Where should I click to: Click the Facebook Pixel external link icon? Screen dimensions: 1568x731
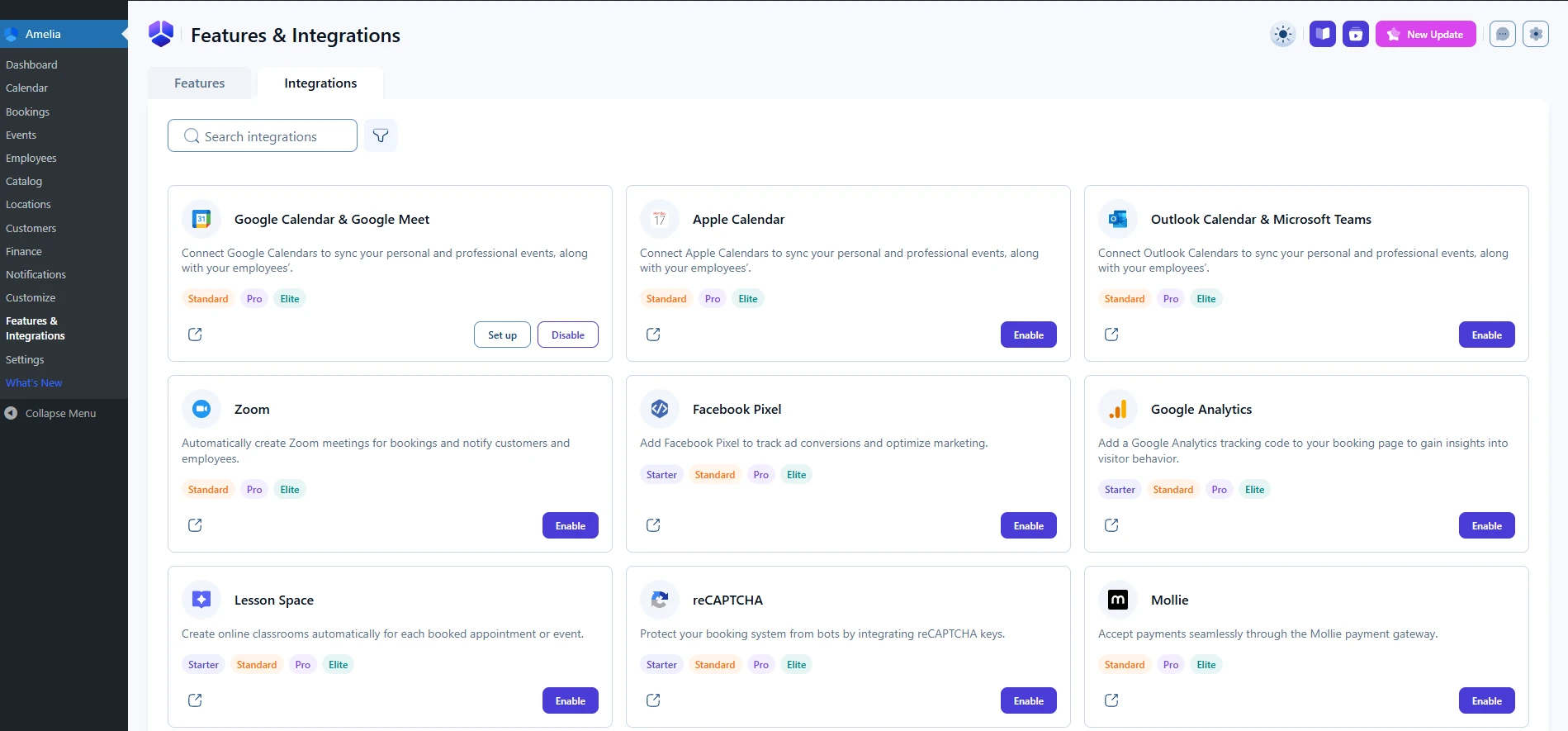[x=653, y=525]
